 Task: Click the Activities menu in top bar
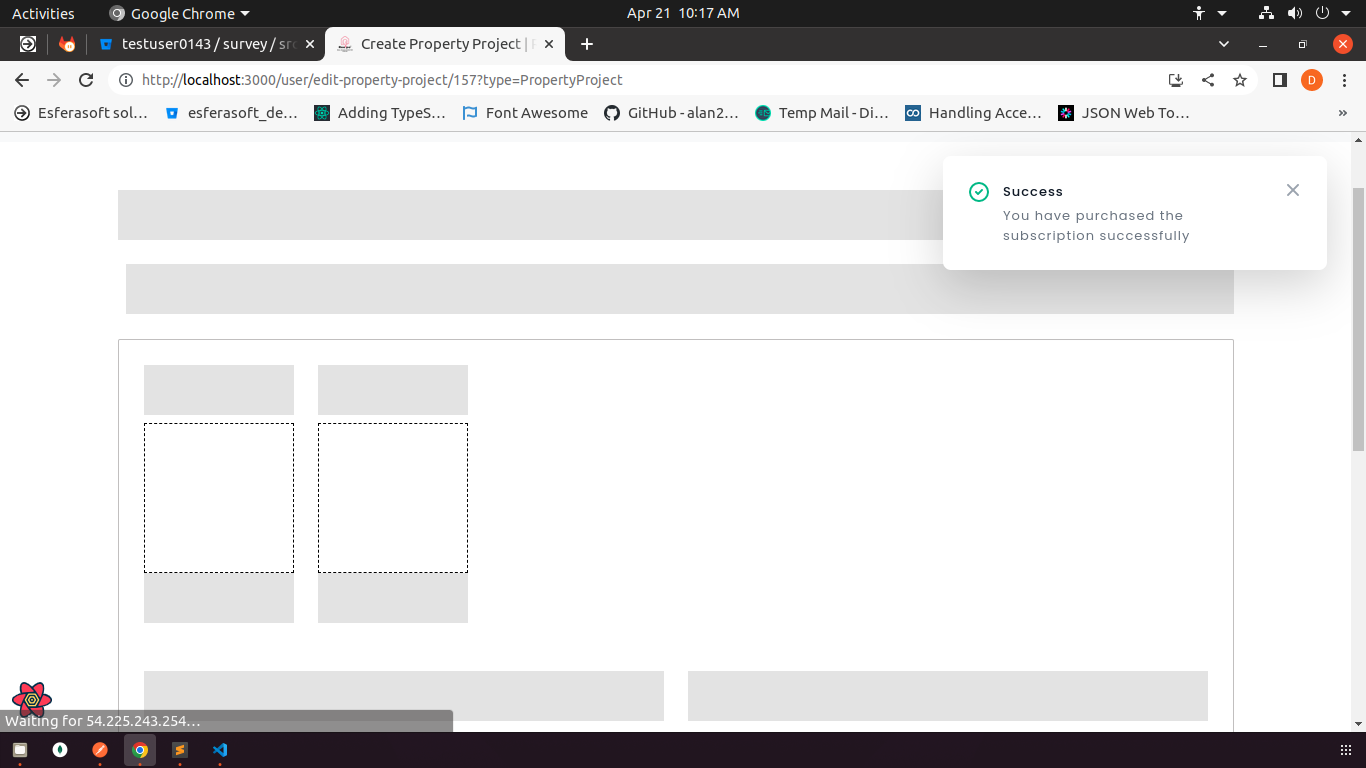43,14
